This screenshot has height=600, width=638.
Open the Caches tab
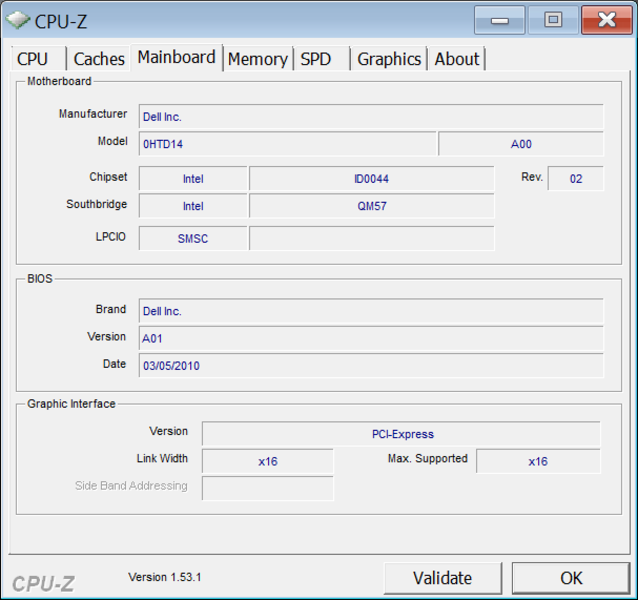[x=99, y=59]
